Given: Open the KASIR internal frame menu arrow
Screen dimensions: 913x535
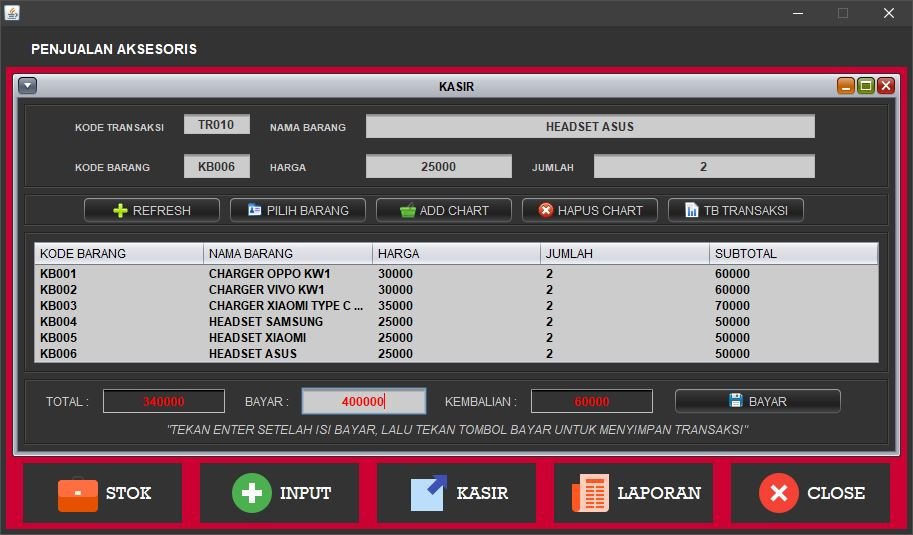Looking at the screenshot, I should pos(28,86).
